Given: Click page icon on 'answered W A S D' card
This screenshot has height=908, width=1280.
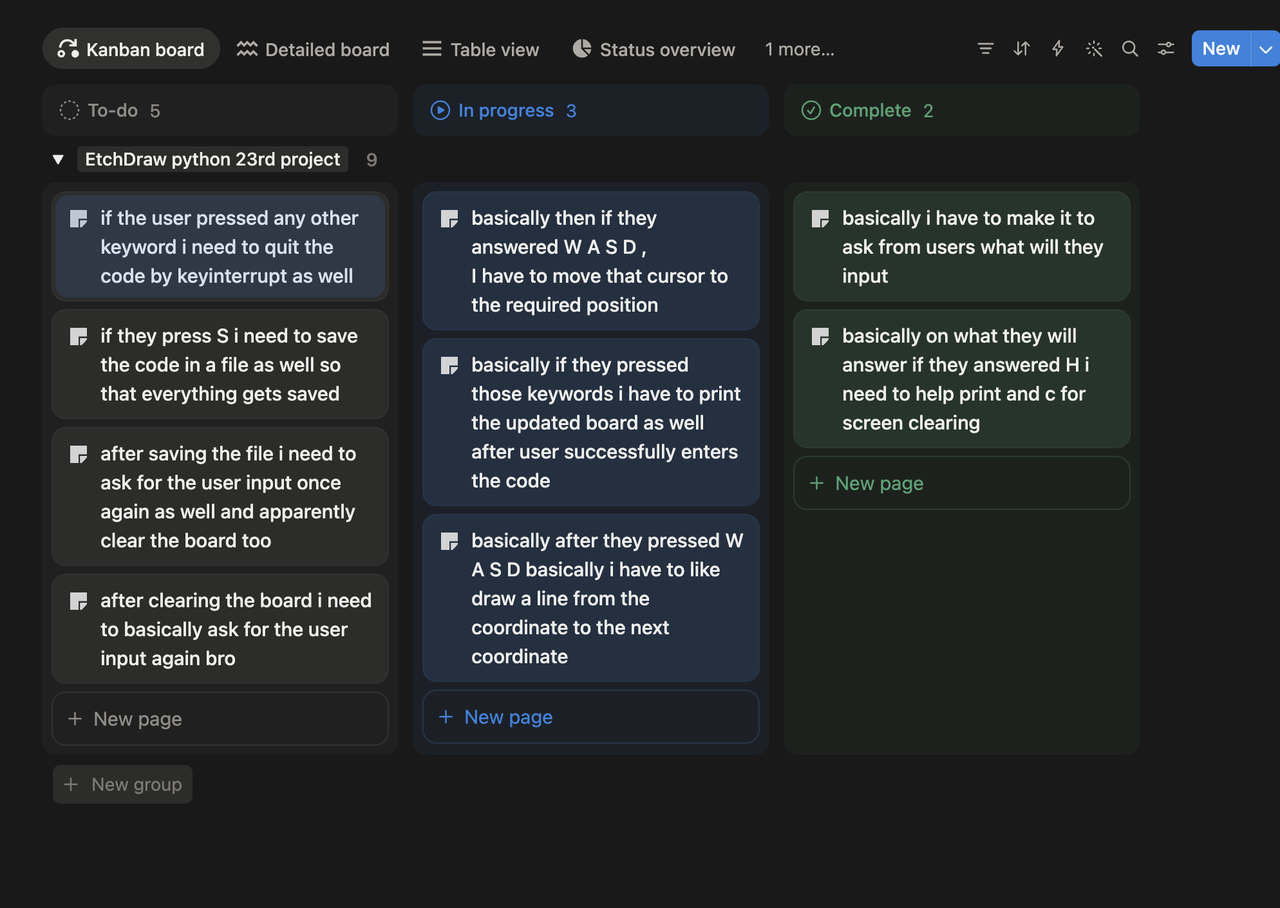Looking at the screenshot, I should coord(450,219).
